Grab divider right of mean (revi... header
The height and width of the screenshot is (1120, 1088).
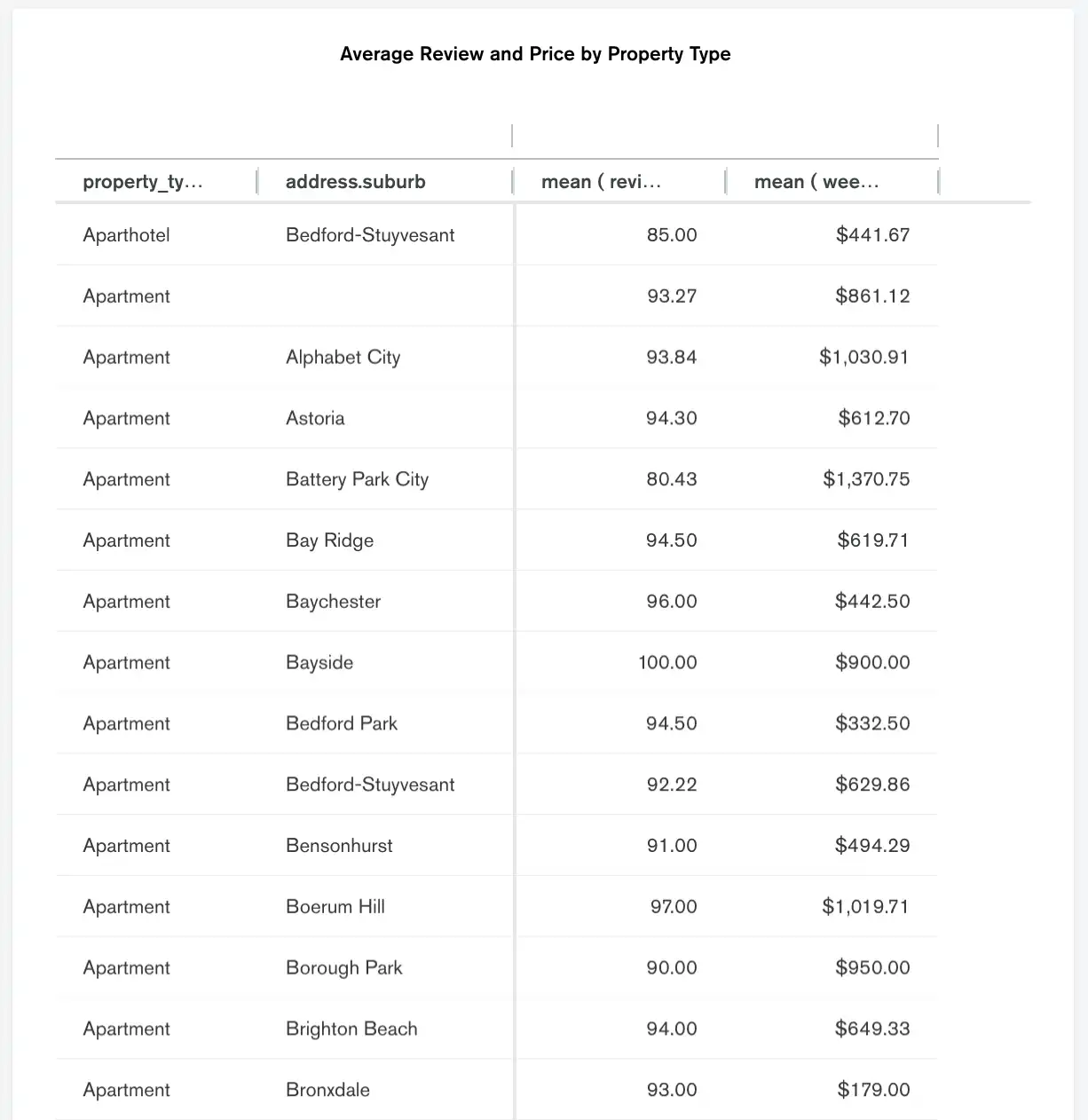[x=725, y=182]
